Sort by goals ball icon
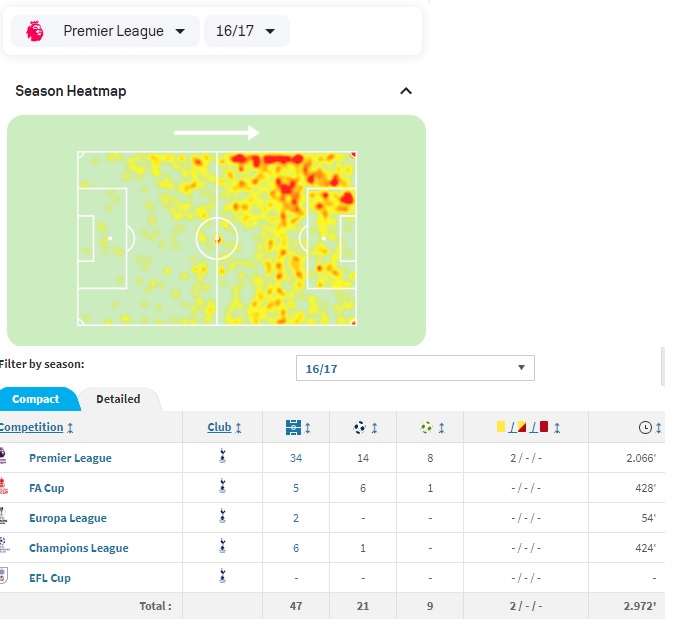This screenshot has width=673, height=627. (360, 427)
